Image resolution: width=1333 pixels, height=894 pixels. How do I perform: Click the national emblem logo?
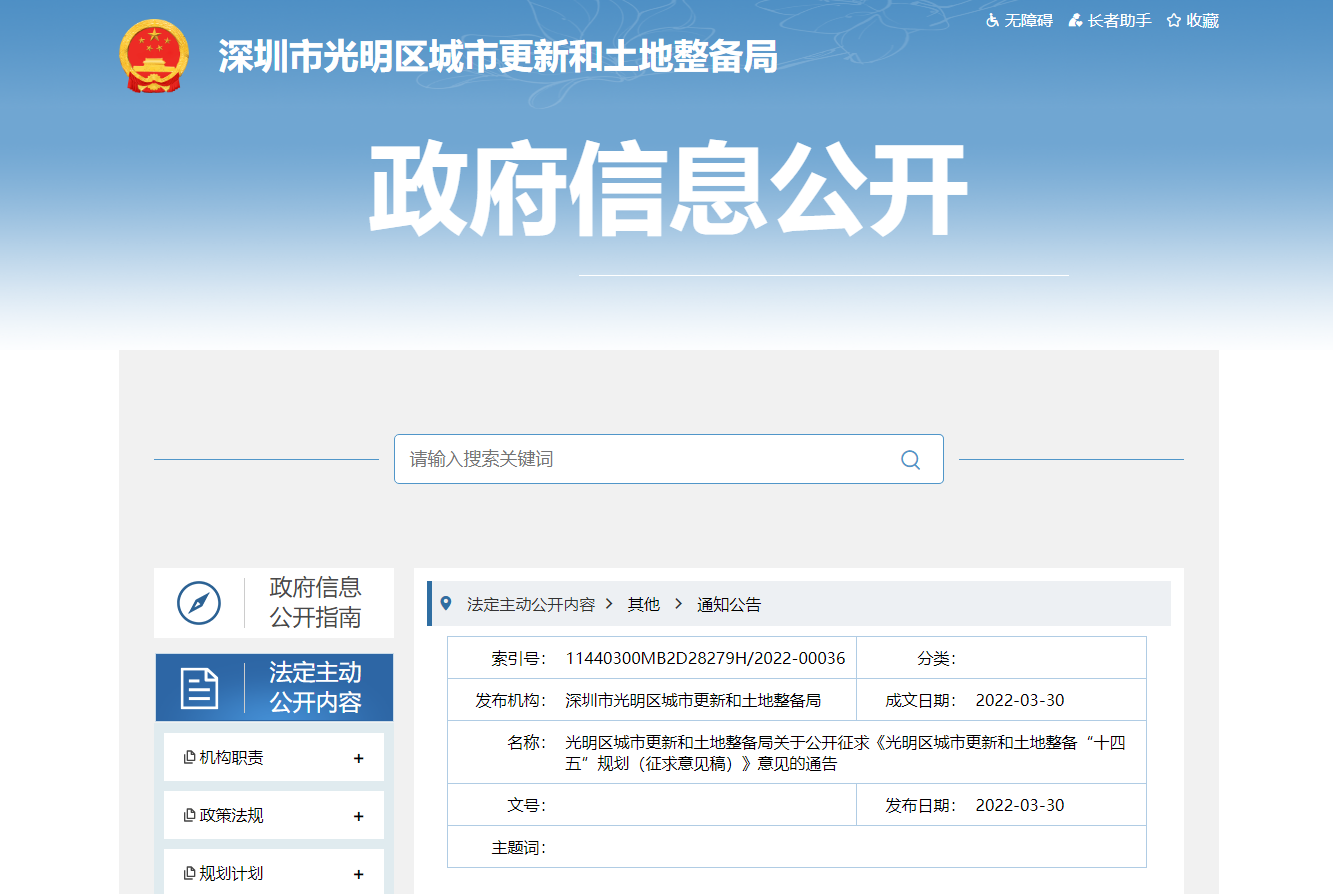(153, 57)
